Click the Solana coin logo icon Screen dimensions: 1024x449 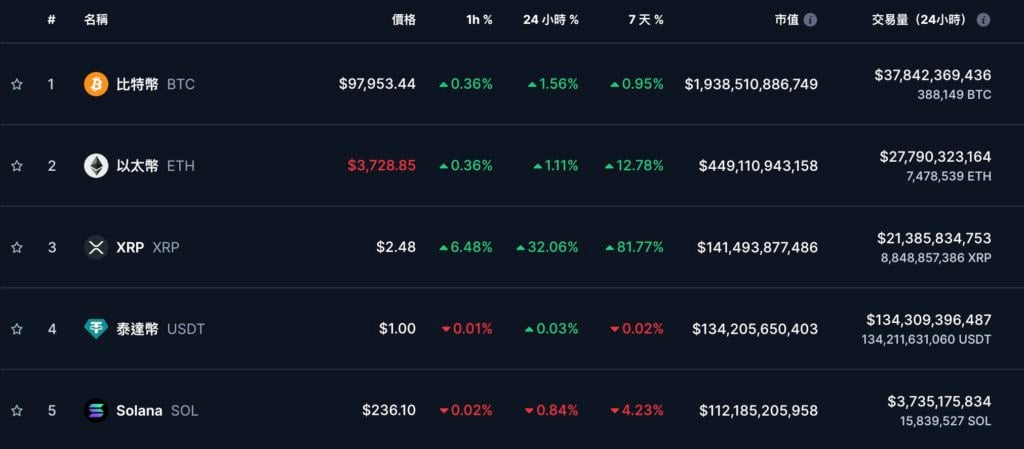(x=96, y=410)
